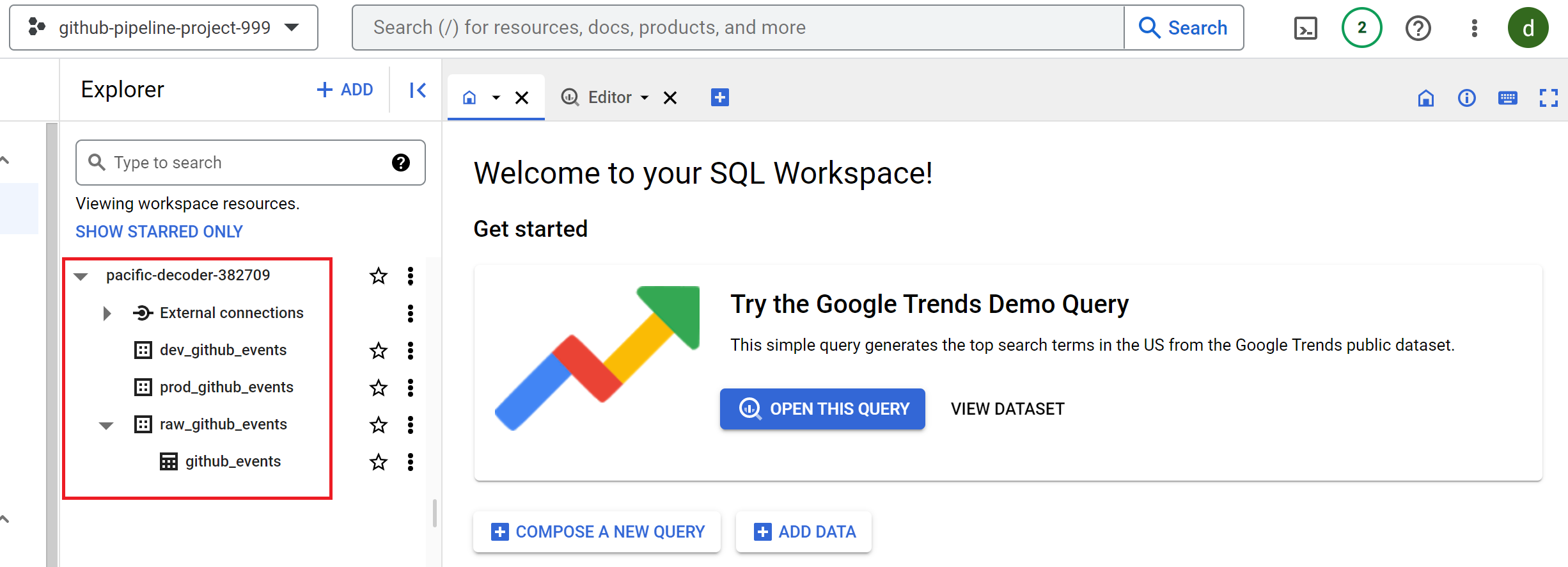1568x567 pixels.
Task: Collapse the raw_github_events dataset
Action: (106, 425)
